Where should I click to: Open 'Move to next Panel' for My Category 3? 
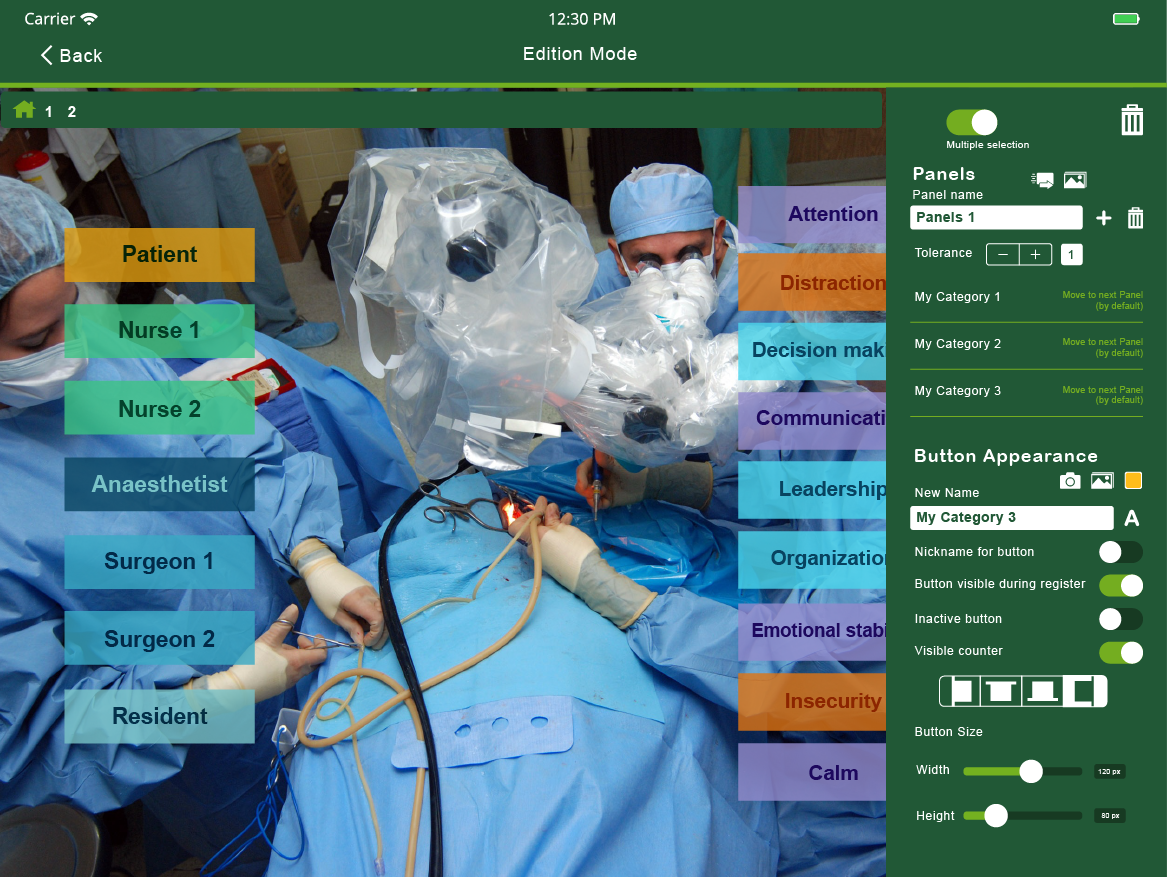point(1102,394)
